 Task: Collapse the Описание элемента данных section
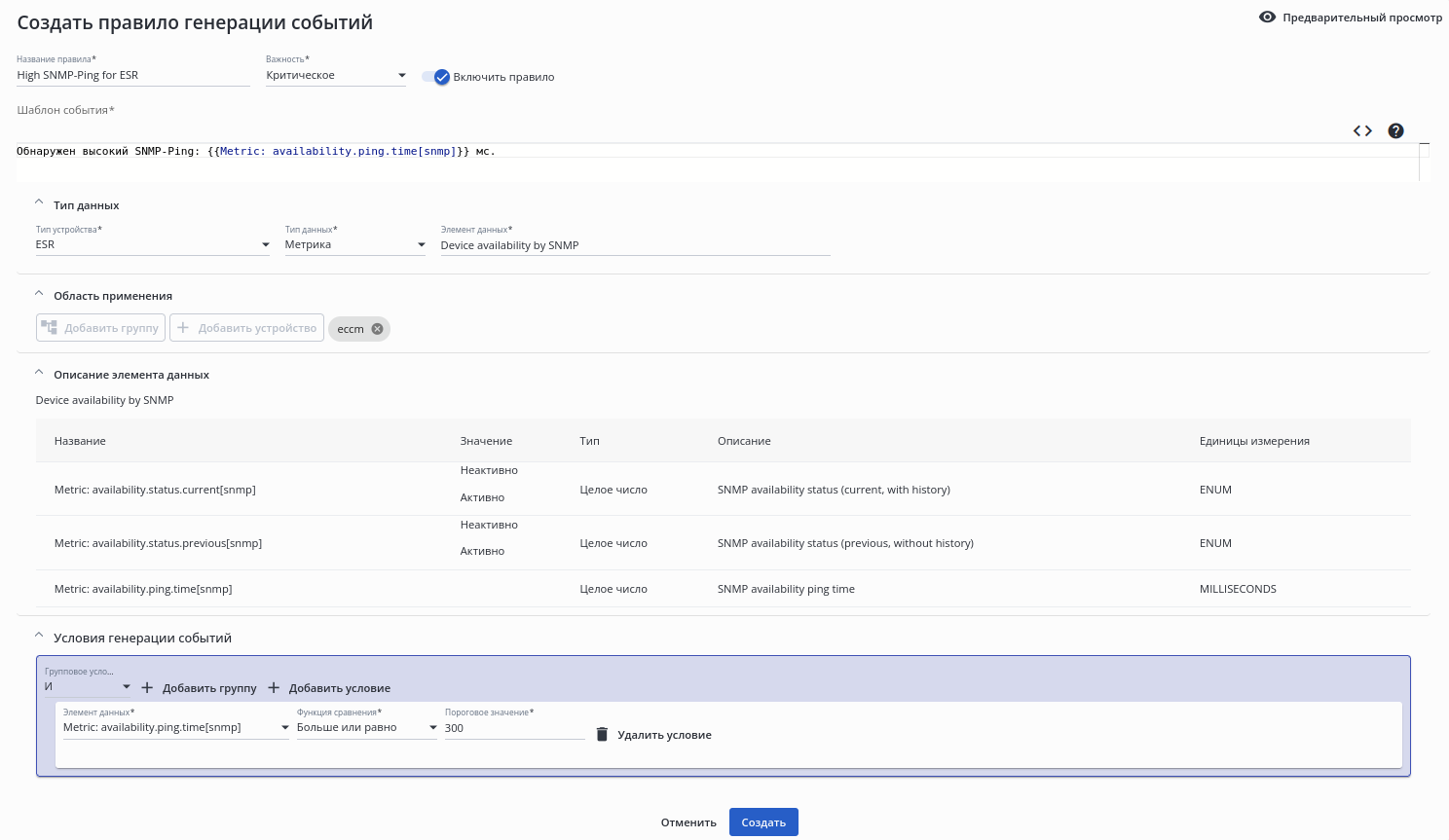coord(39,373)
